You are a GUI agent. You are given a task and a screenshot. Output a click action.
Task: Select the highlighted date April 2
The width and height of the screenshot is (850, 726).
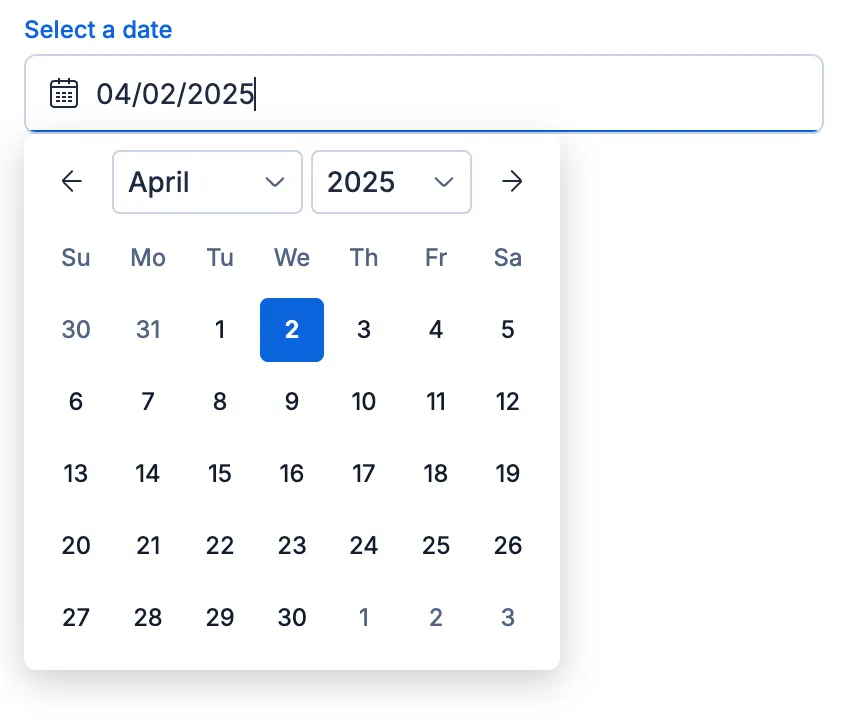[x=292, y=330]
